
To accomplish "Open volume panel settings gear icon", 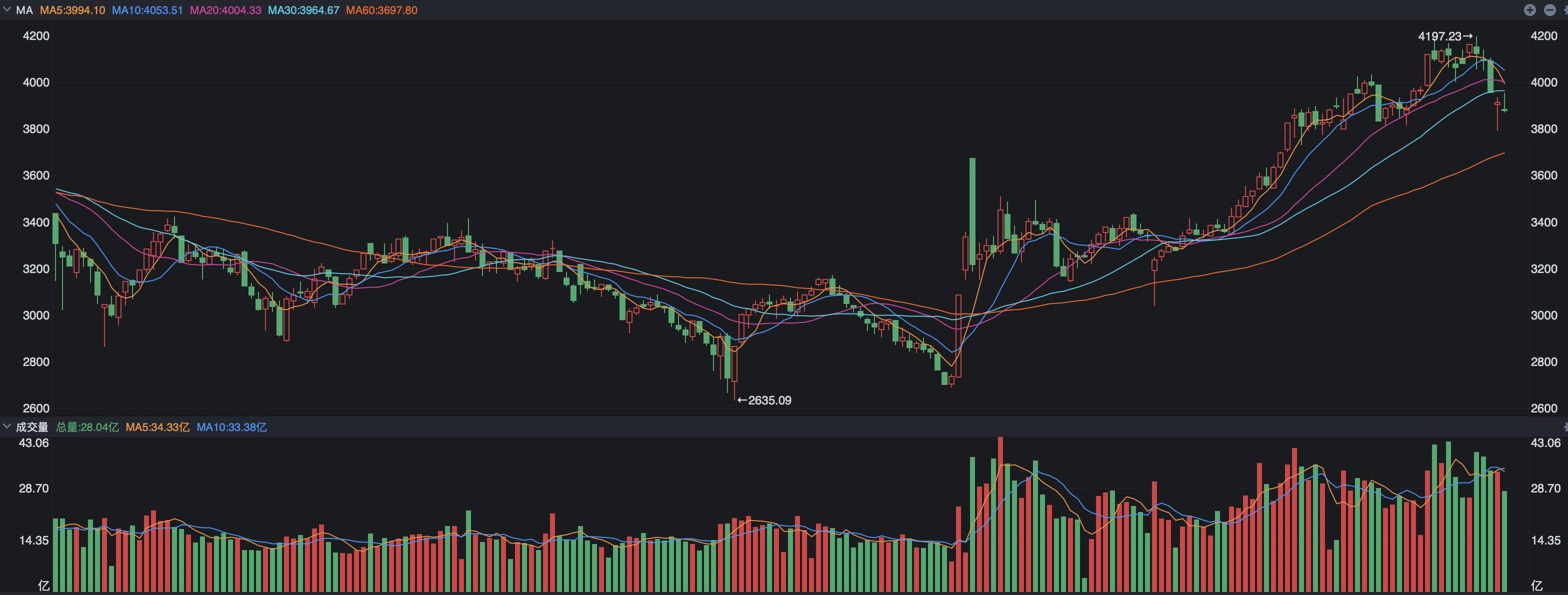I will tap(1565, 427).
